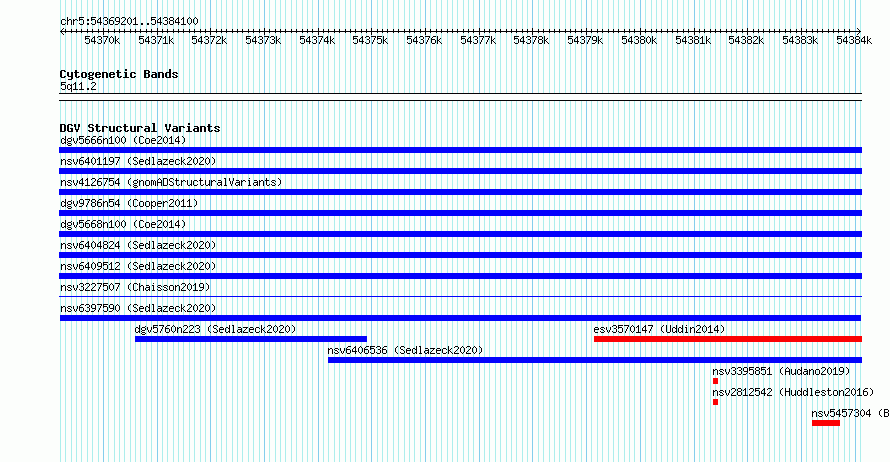Click the 54370k ruler tick label
Image resolution: width=890 pixels, height=462 pixels.
coord(102,40)
